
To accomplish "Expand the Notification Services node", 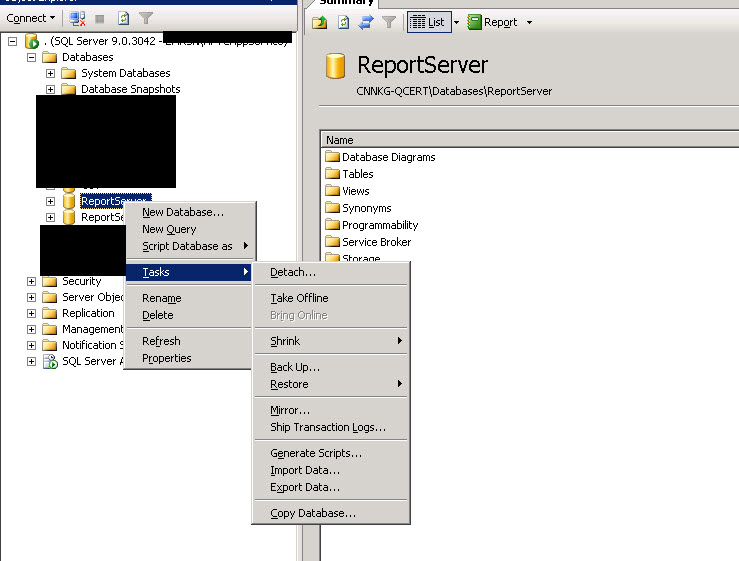I will 32,346.
